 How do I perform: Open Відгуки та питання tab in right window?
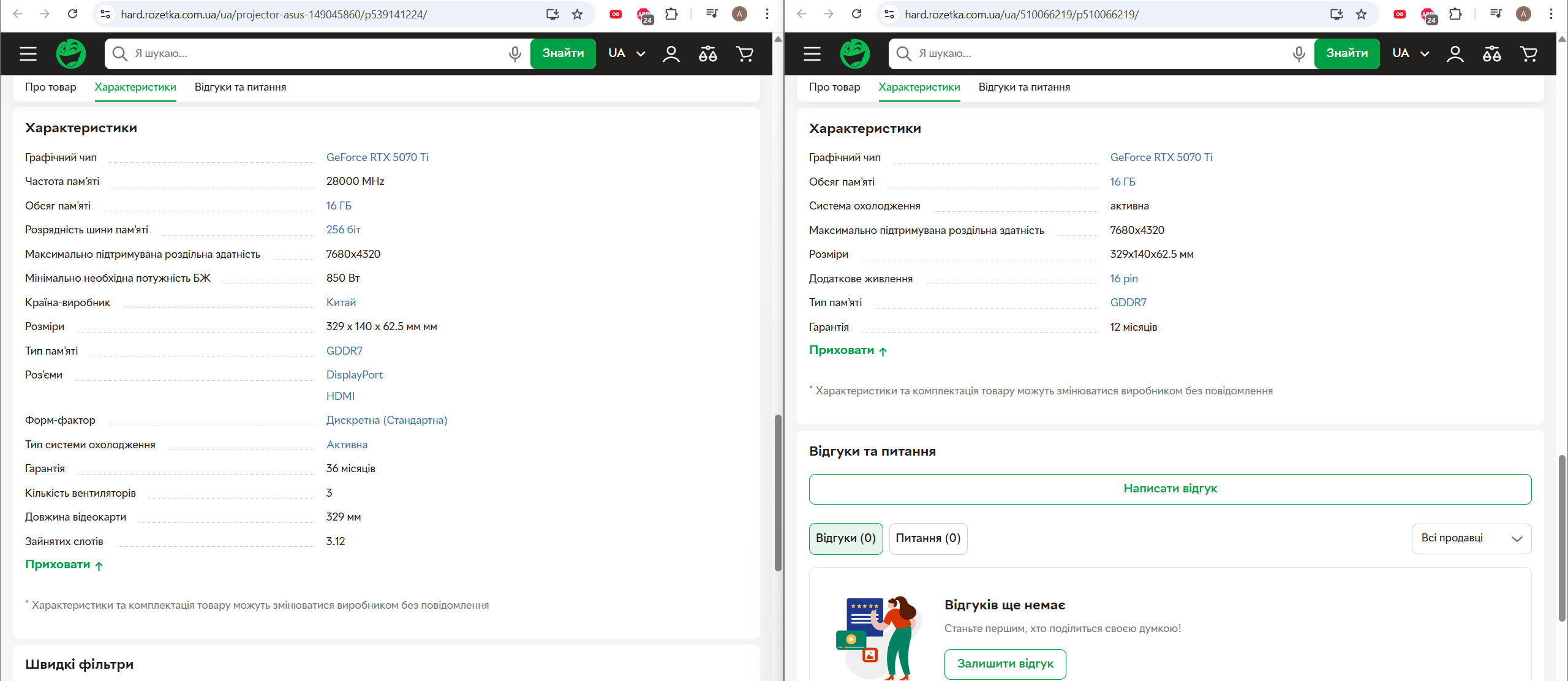pyautogui.click(x=1024, y=87)
